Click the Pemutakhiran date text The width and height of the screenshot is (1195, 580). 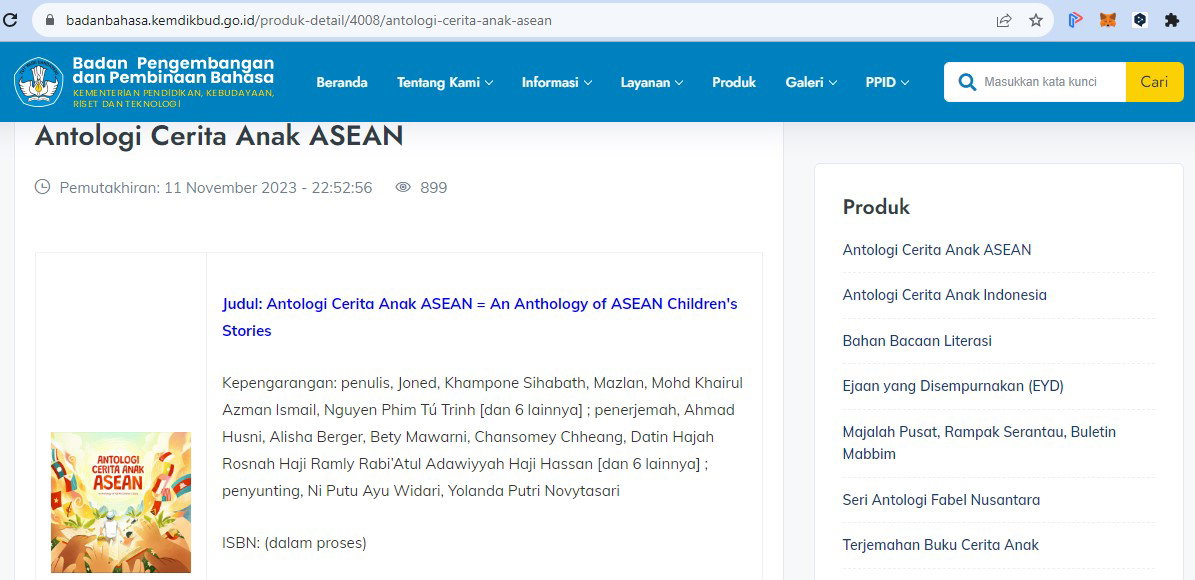tap(216, 187)
